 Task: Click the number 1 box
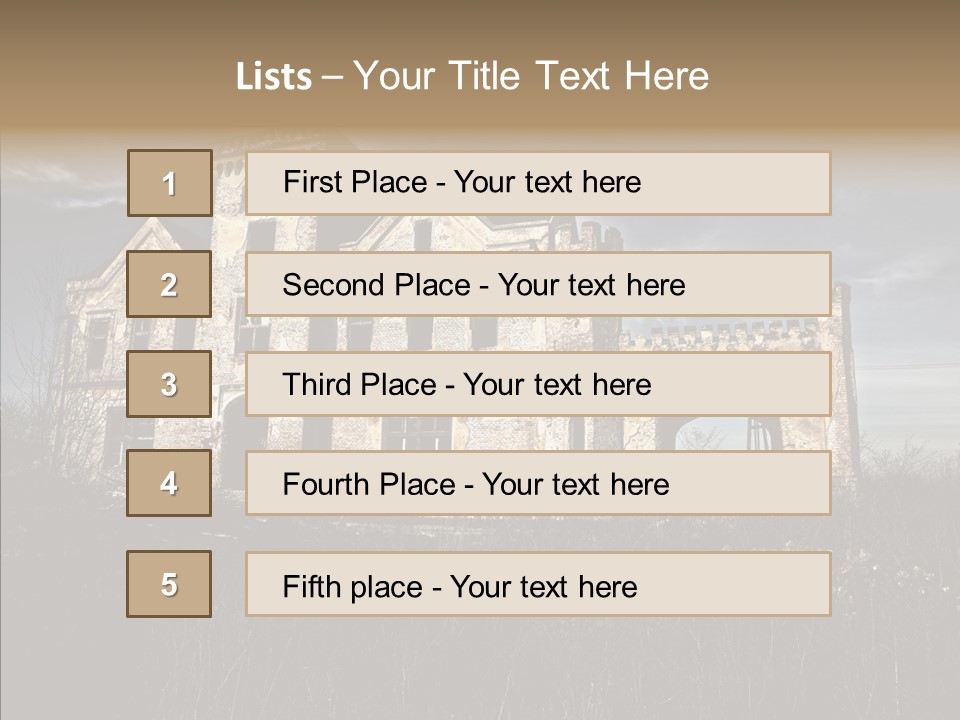(x=170, y=183)
